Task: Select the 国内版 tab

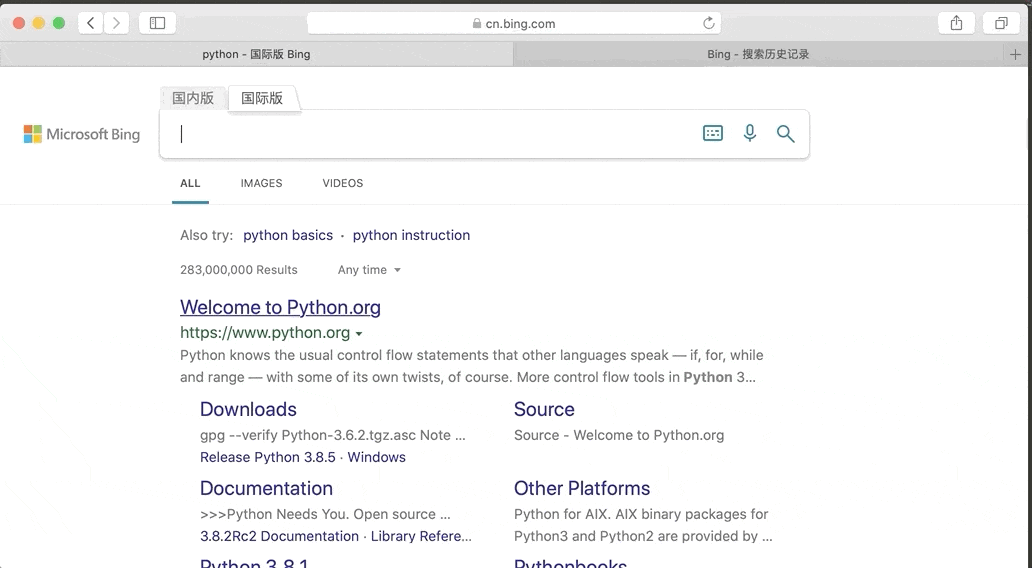Action: pos(193,98)
